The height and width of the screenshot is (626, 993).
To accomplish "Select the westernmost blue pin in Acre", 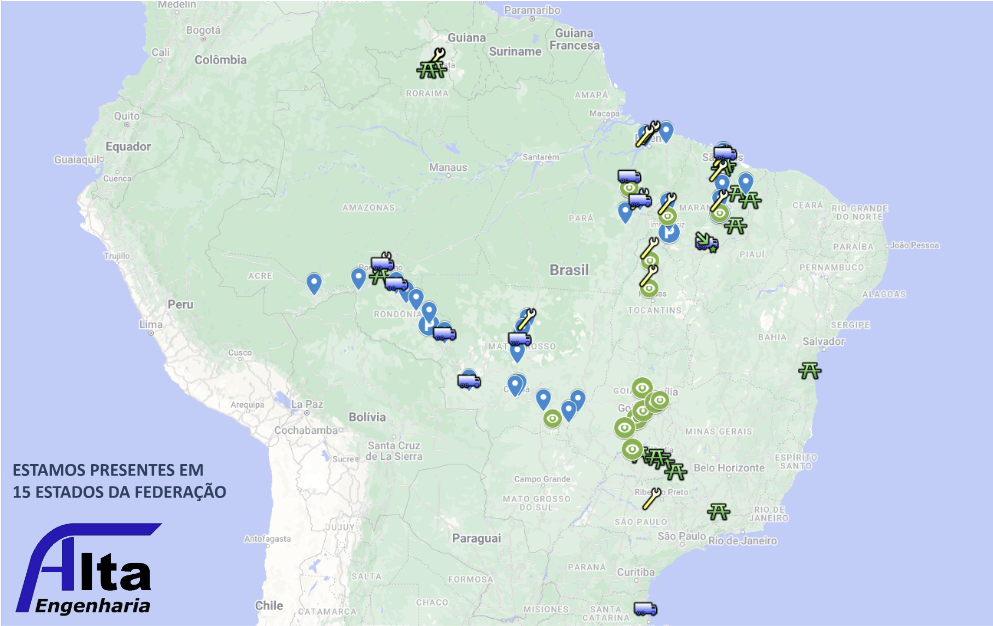I will tap(314, 283).
